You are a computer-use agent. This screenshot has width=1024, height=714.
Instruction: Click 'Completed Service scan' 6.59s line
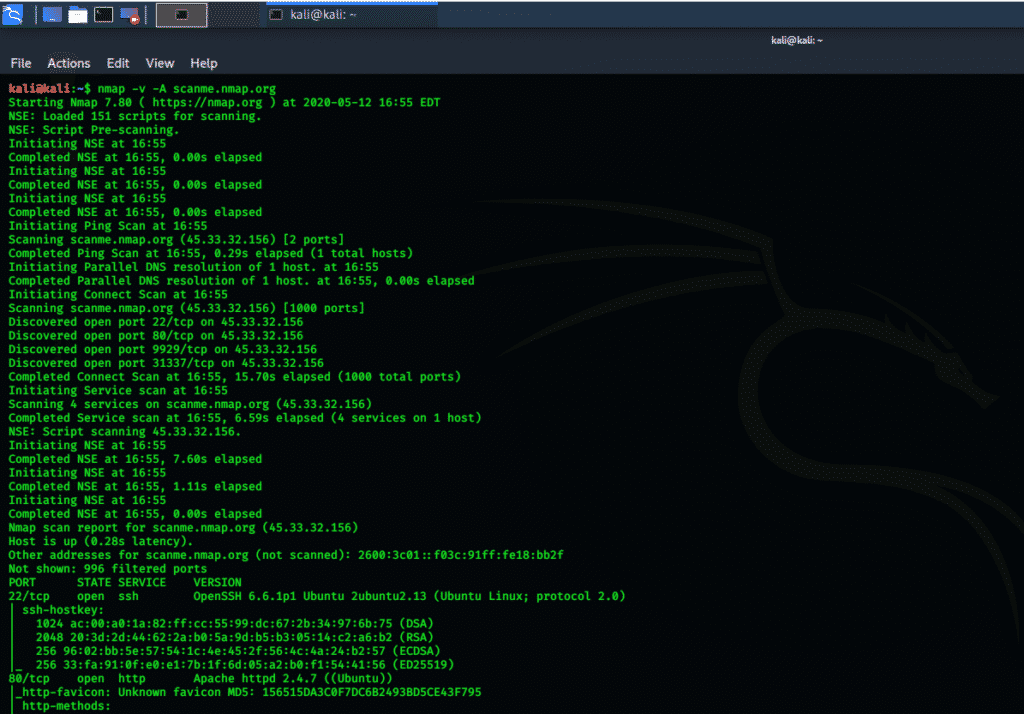[245, 418]
